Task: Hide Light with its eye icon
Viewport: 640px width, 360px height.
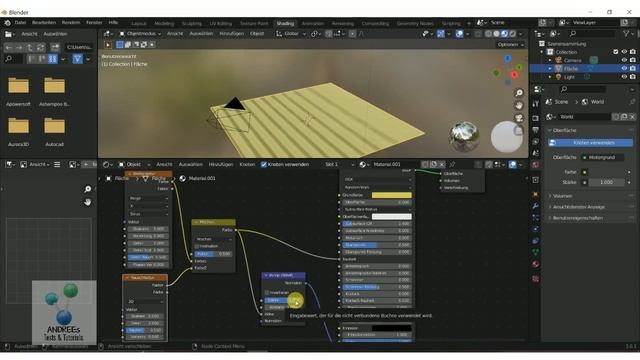Action: pyautogui.click(x=624, y=77)
